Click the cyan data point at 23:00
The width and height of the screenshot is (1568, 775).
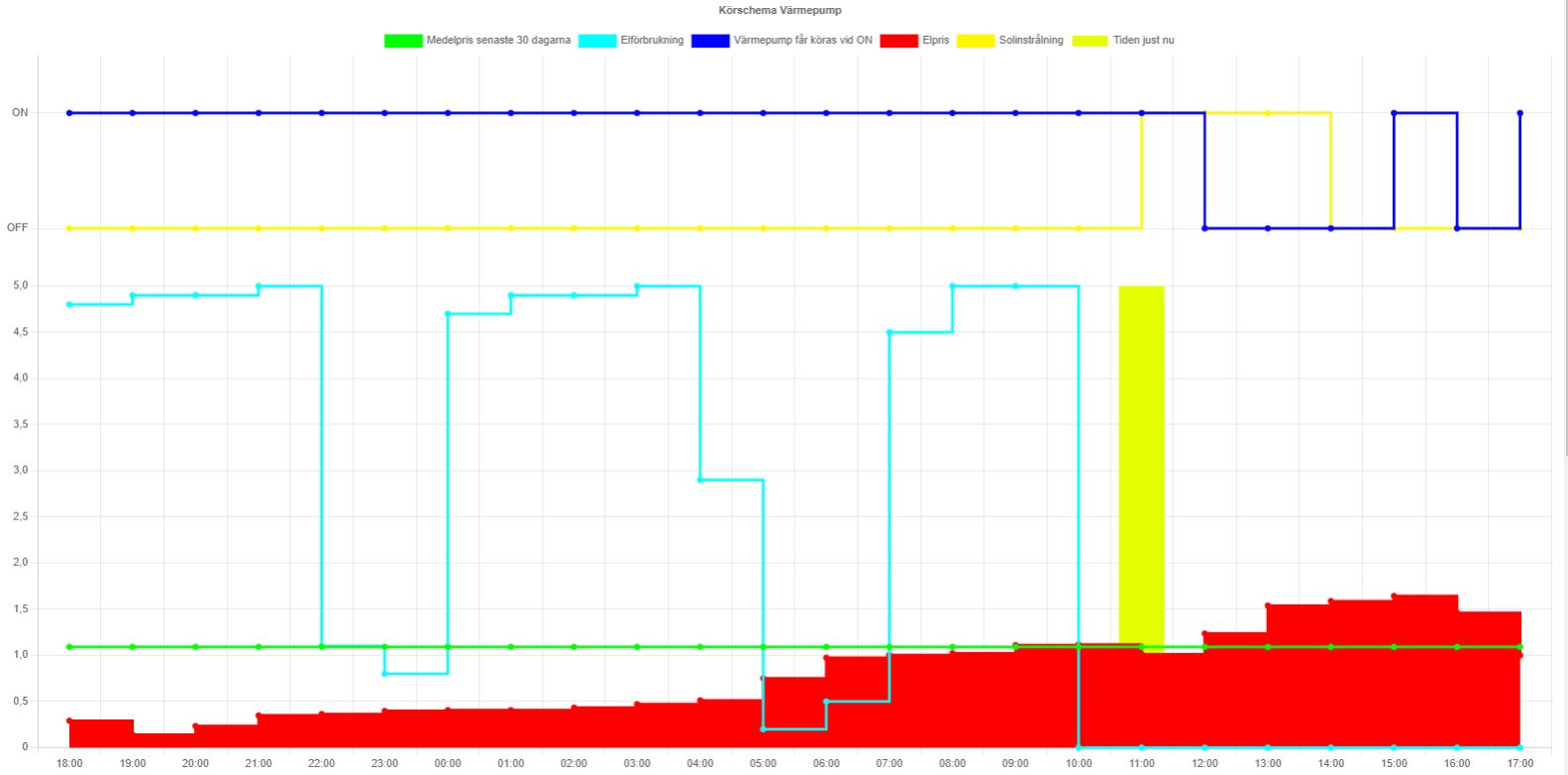(x=384, y=674)
